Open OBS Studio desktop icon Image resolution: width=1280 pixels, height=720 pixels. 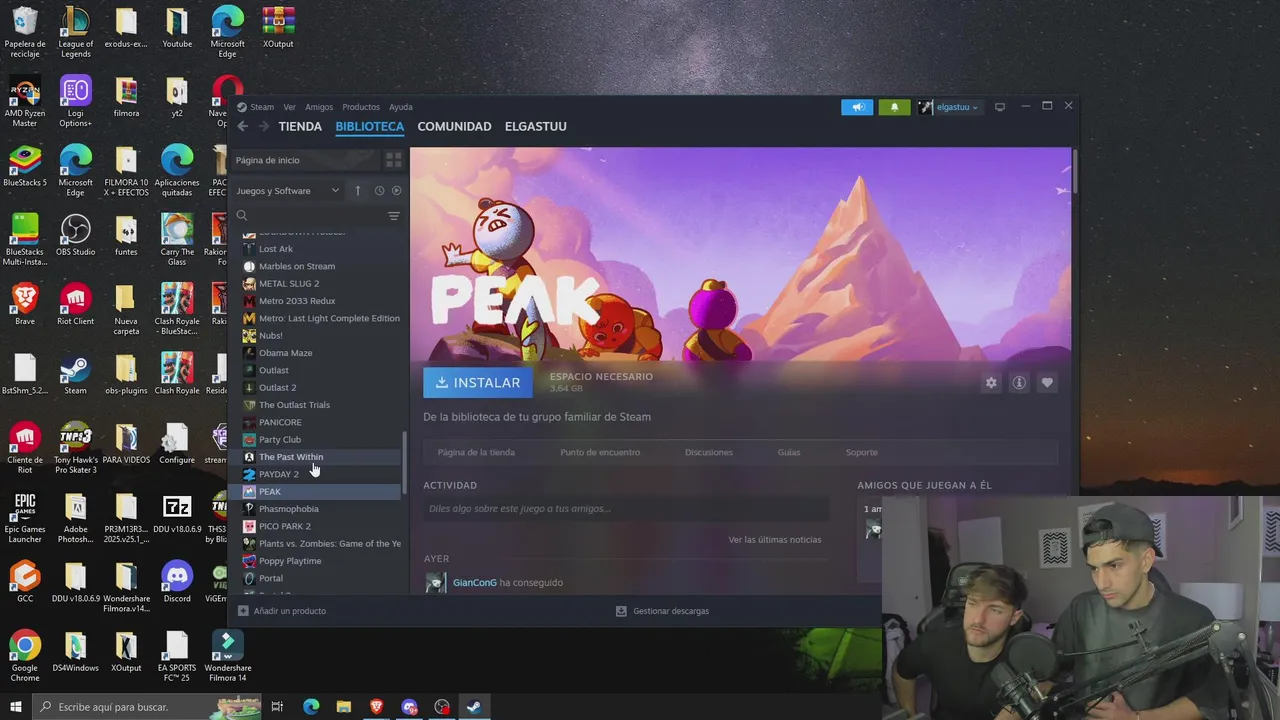[x=76, y=236]
